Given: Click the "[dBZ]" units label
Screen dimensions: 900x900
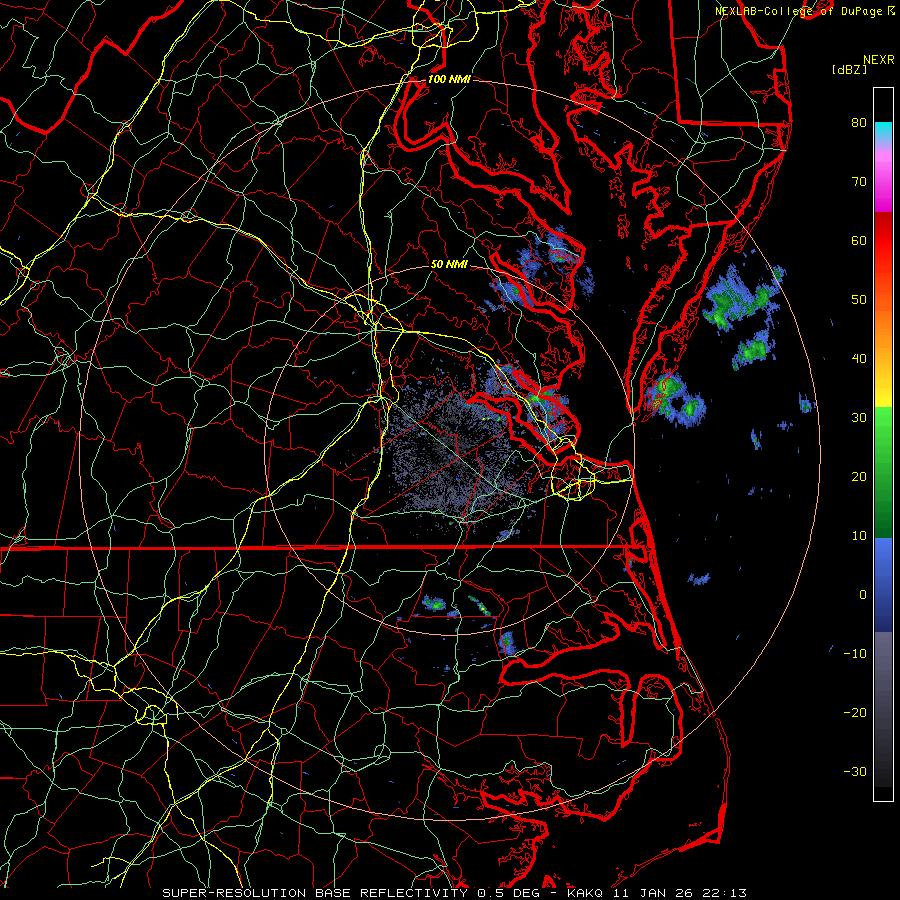Looking at the screenshot, I should [x=849, y=70].
